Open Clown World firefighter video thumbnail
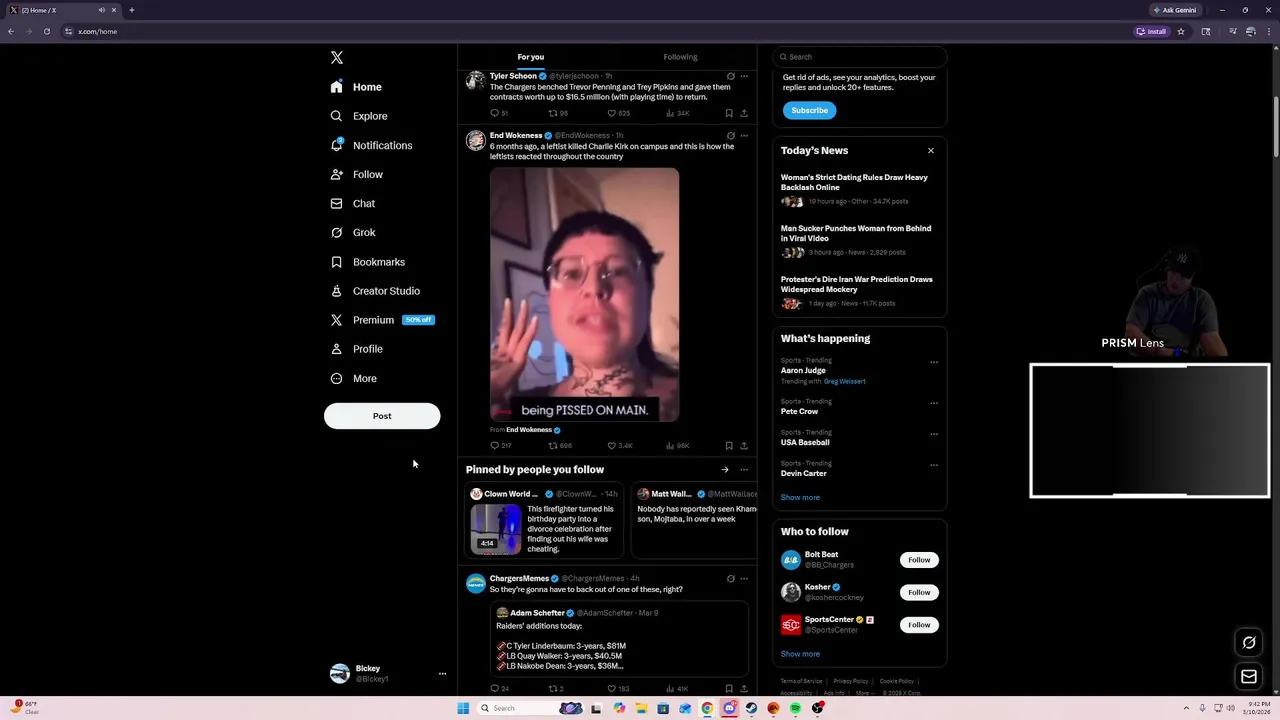The height and width of the screenshot is (720, 1280). (x=496, y=529)
